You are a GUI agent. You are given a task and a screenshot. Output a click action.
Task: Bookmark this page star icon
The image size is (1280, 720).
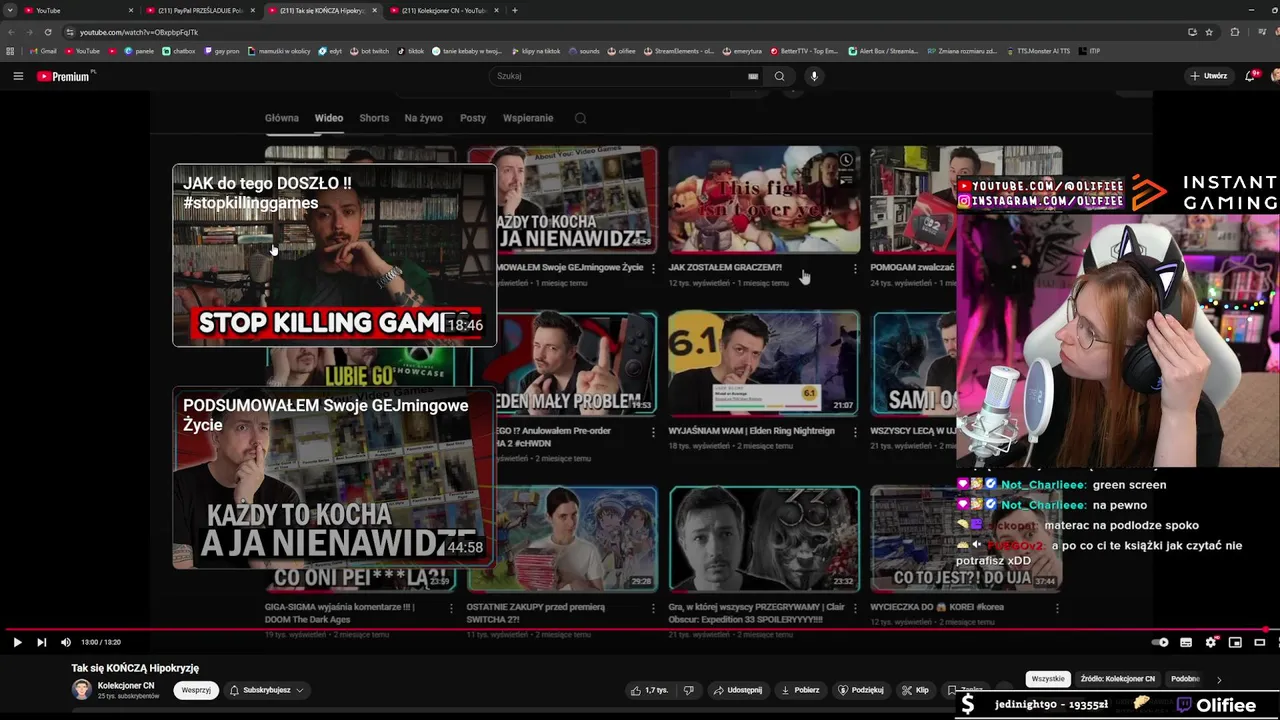point(1208,32)
